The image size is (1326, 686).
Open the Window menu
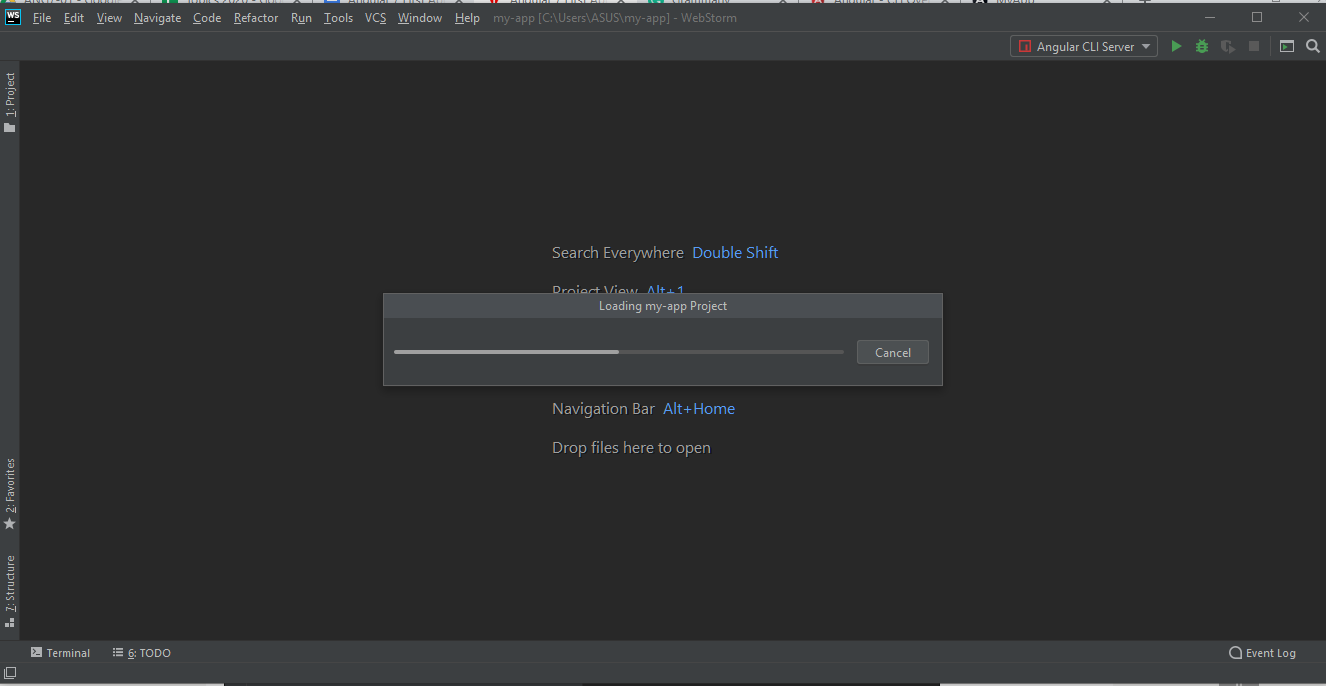click(x=420, y=18)
